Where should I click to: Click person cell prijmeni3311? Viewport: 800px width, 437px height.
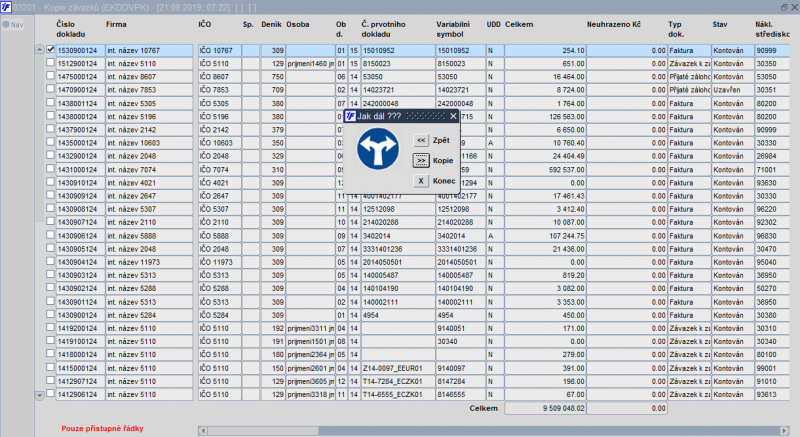click(x=310, y=328)
